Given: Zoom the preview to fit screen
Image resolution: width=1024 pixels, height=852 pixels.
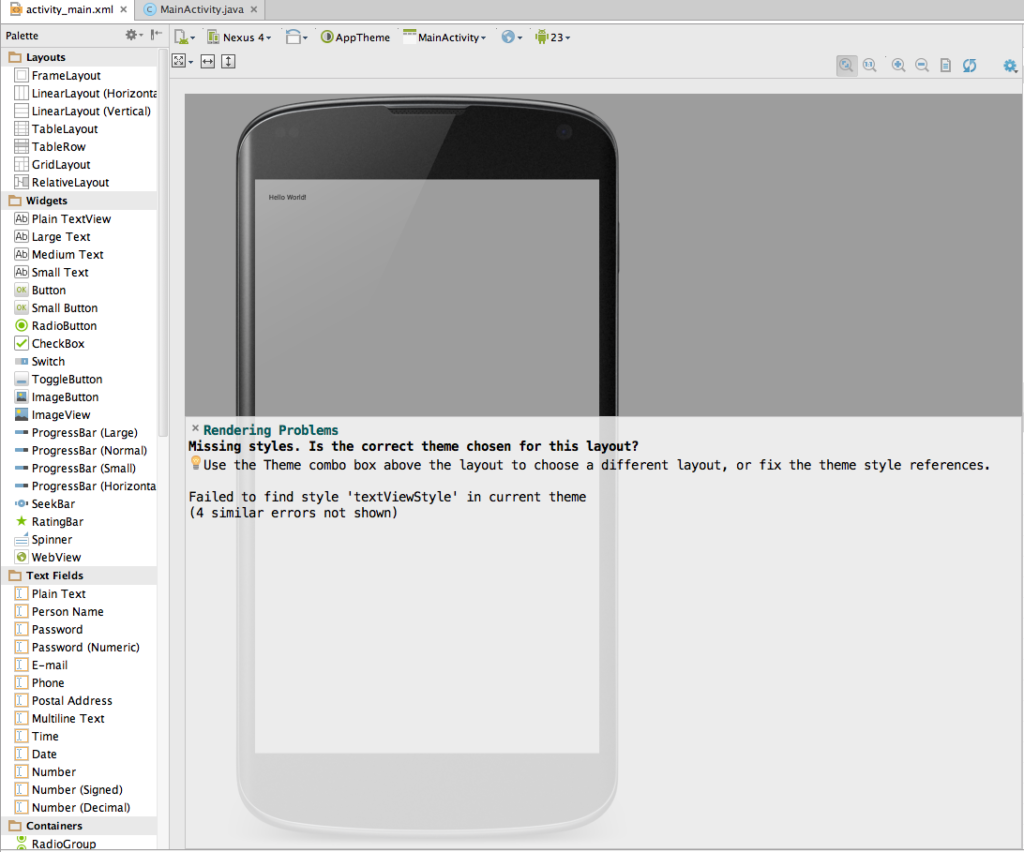Looking at the screenshot, I should (x=846, y=65).
